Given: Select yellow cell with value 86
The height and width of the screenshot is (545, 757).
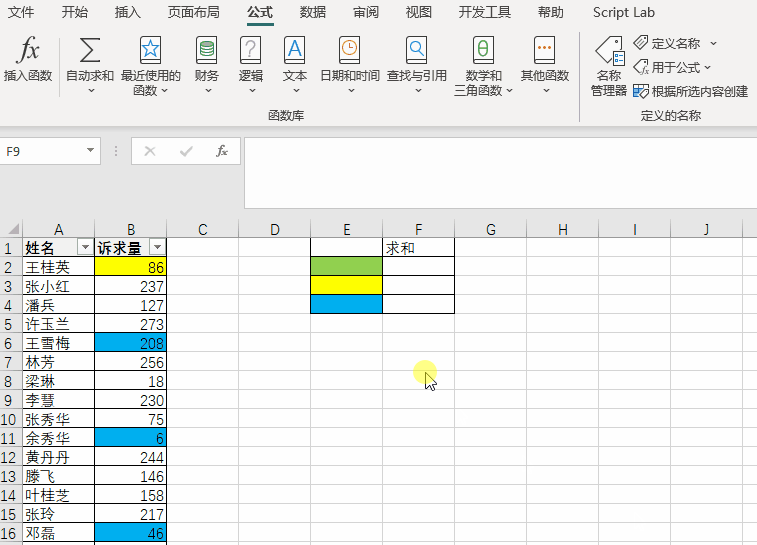Looking at the screenshot, I should (130, 266).
